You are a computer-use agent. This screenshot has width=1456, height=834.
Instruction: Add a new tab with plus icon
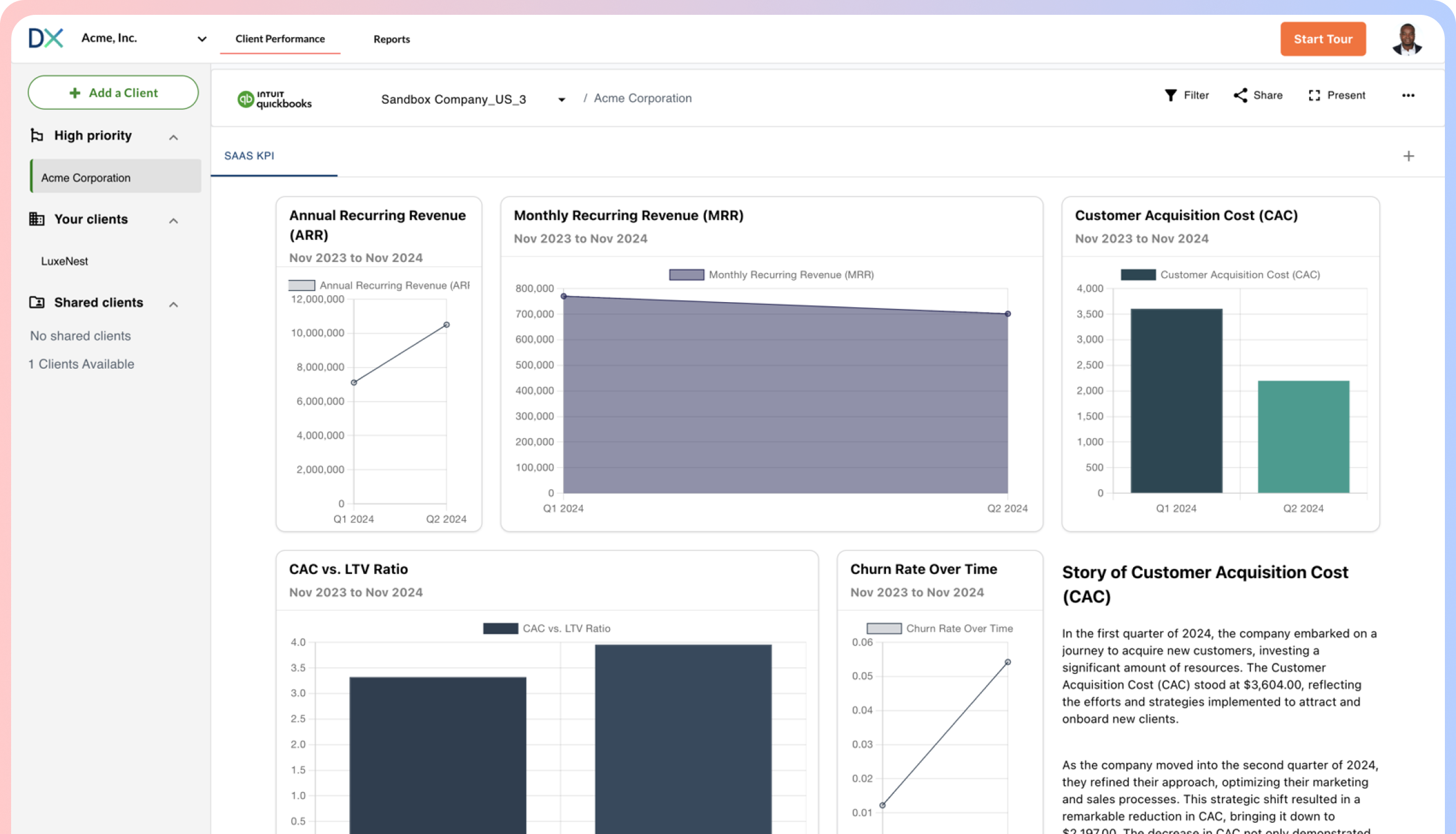click(1408, 156)
